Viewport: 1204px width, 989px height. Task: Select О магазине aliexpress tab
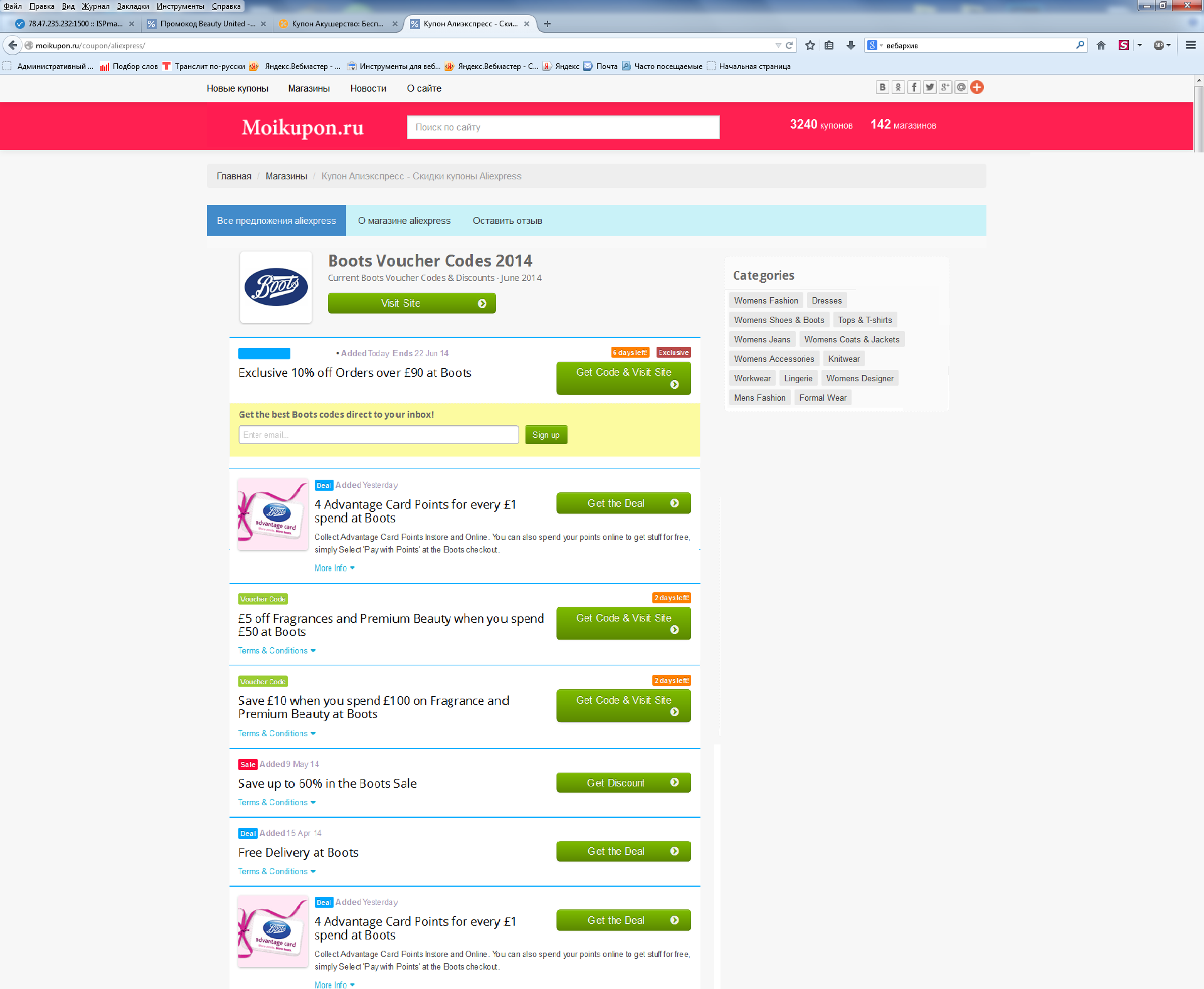[x=404, y=221]
